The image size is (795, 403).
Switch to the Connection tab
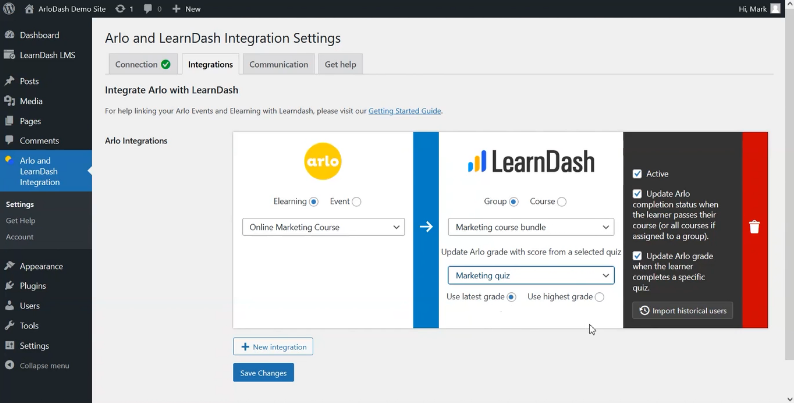coord(143,64)
